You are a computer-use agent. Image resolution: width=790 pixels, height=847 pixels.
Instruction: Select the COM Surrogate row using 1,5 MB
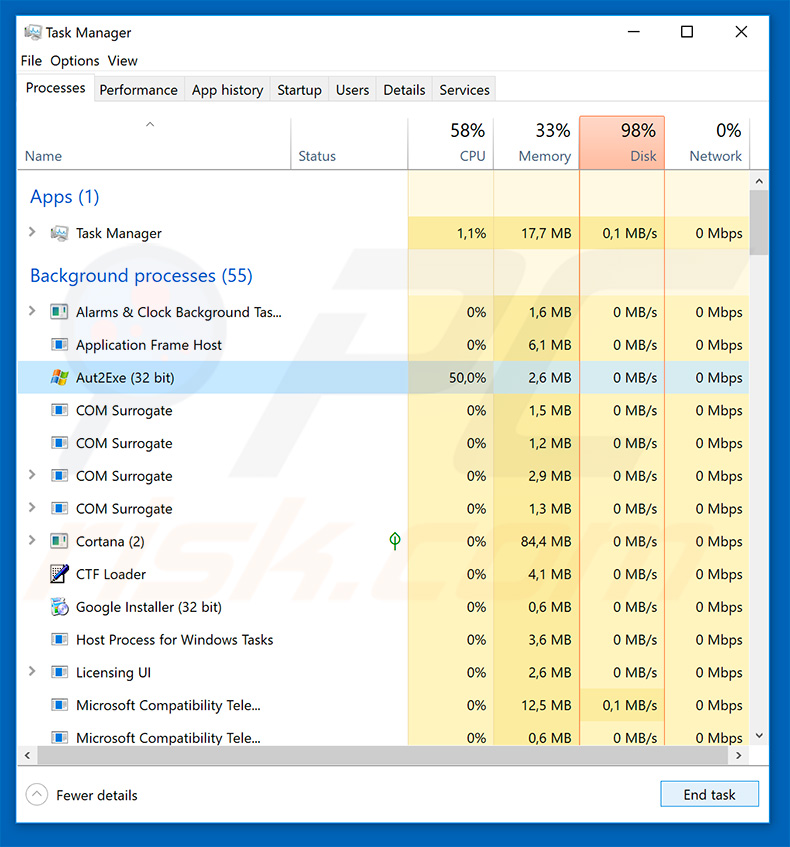[x=384, y=411]
